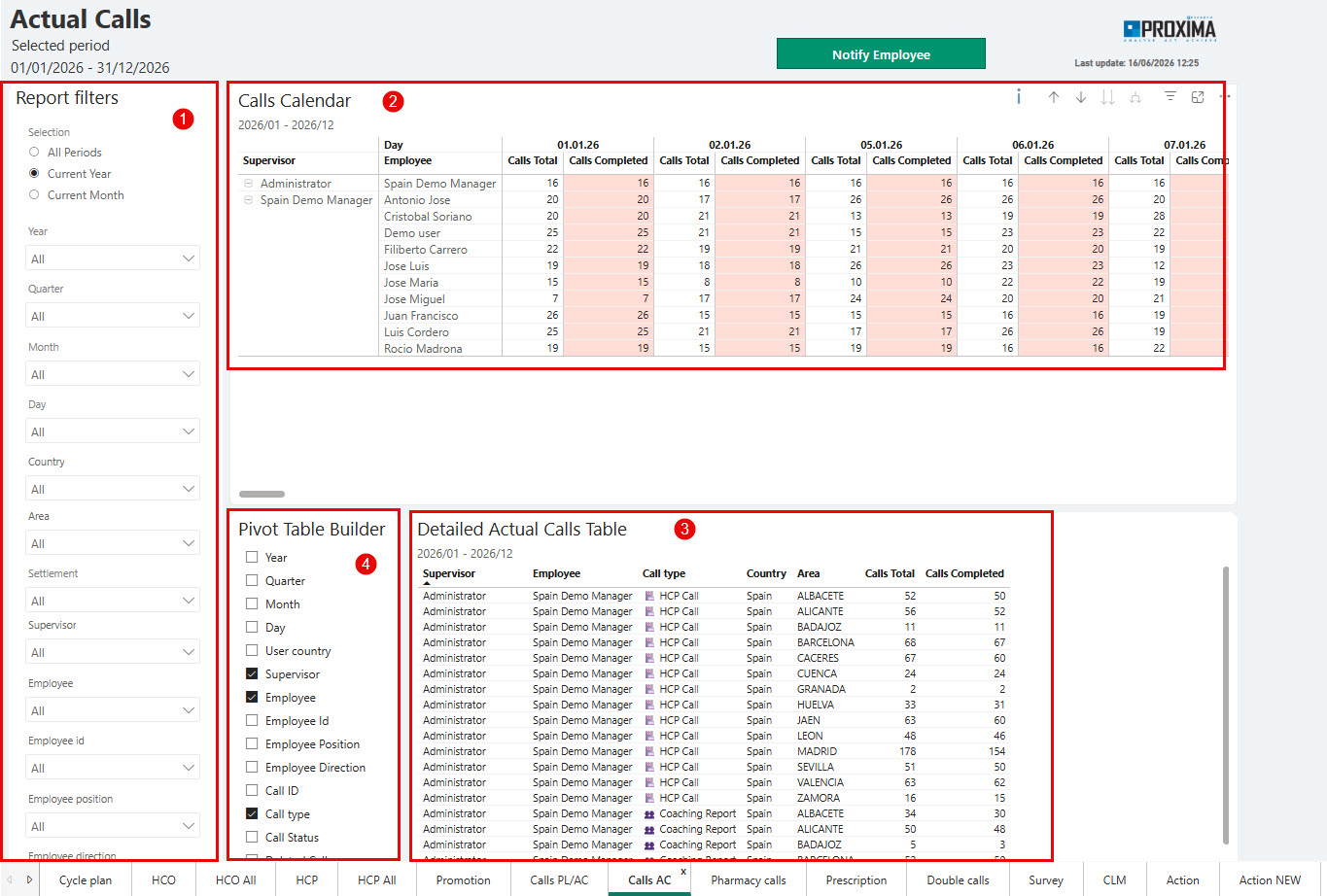
Task: Switch to the HCO All tab
Action: point(235,880)
